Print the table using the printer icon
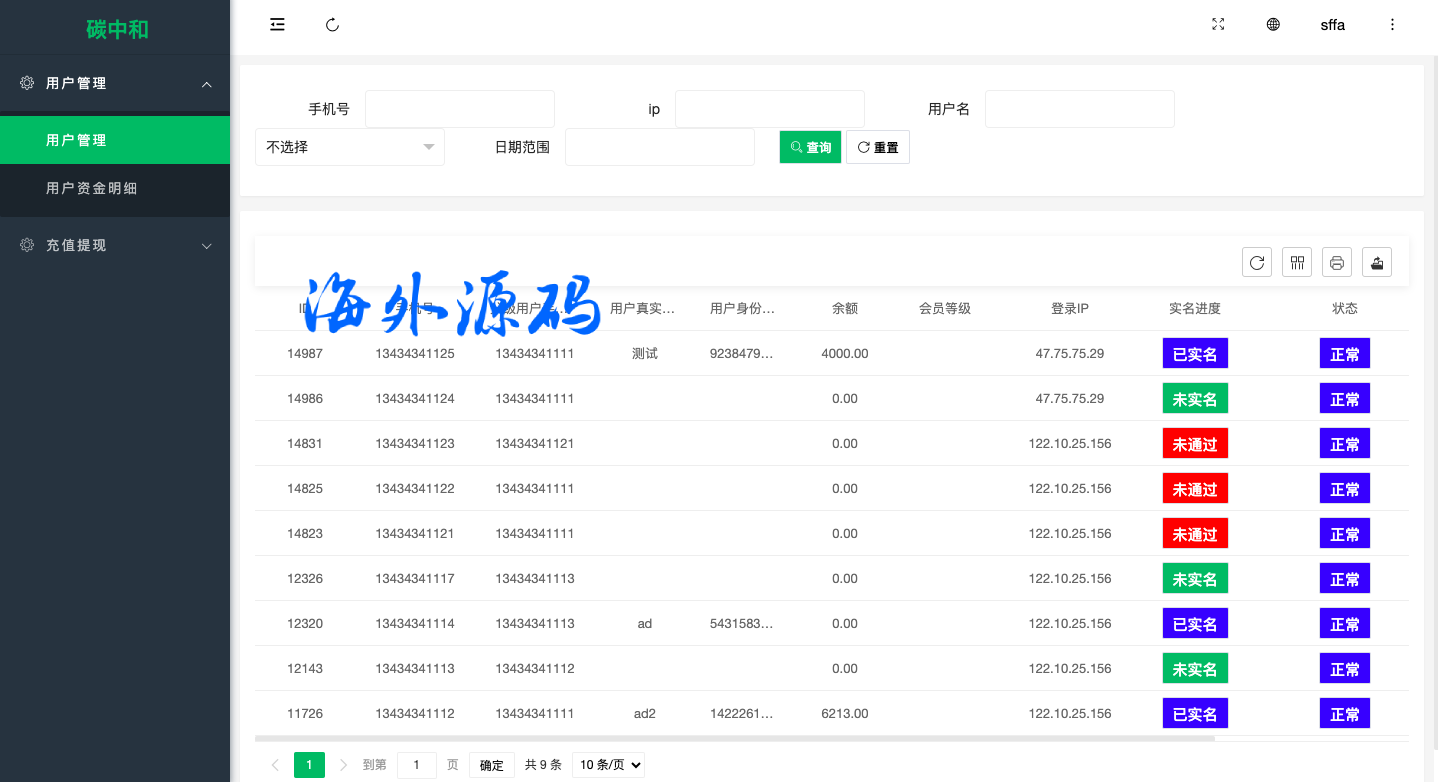1438x782 pixels. tap(1337, 263)
